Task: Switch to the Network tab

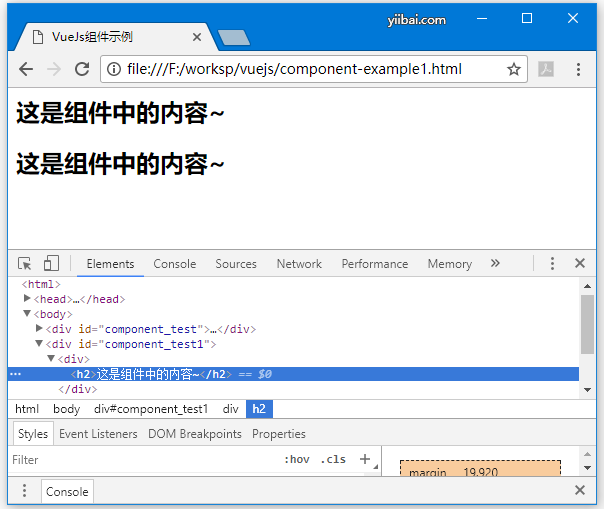Action: click(x=299, y=264)
